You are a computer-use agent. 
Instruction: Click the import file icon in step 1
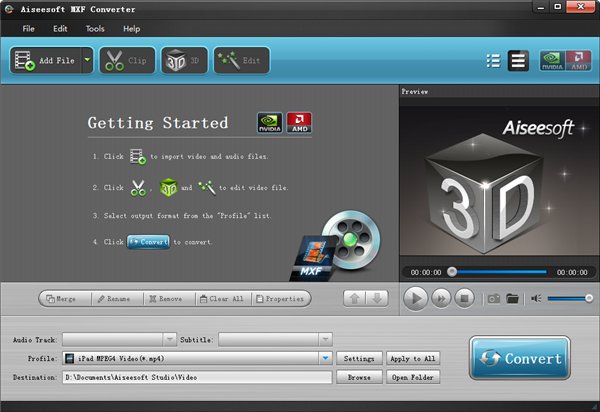(138, 156)
